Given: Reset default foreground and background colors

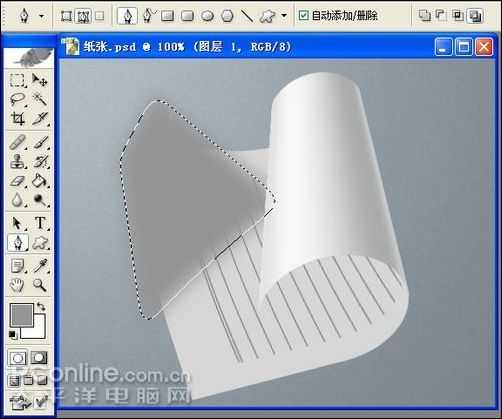Looking at the screenshot, I should click(x=12, y=334).
